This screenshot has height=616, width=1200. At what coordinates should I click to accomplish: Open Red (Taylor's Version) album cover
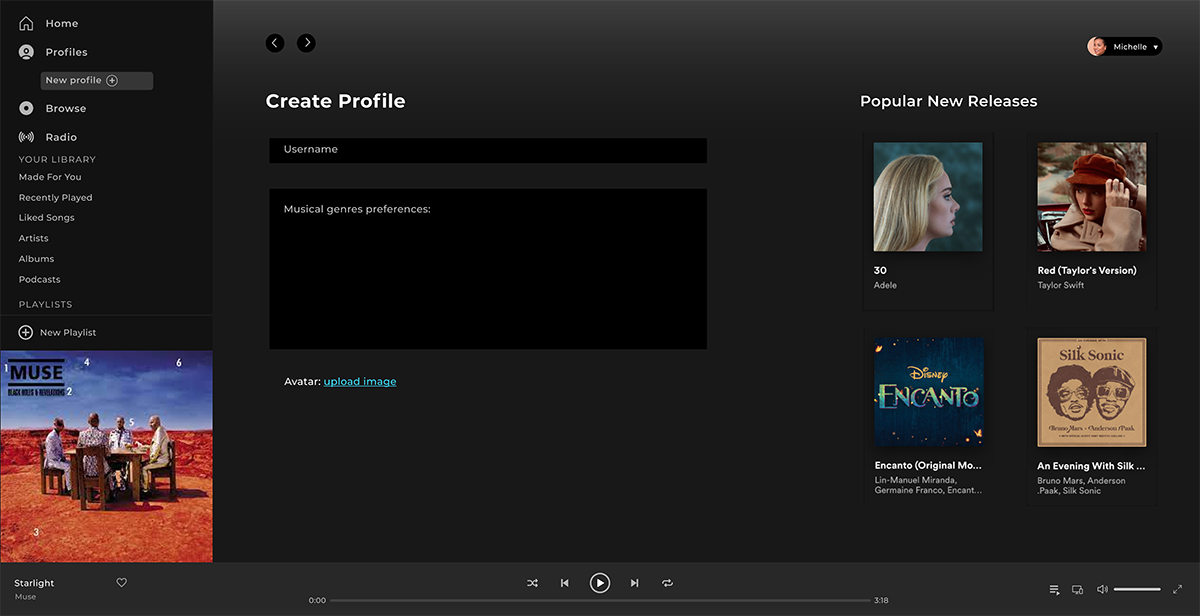pos(1091,197)
